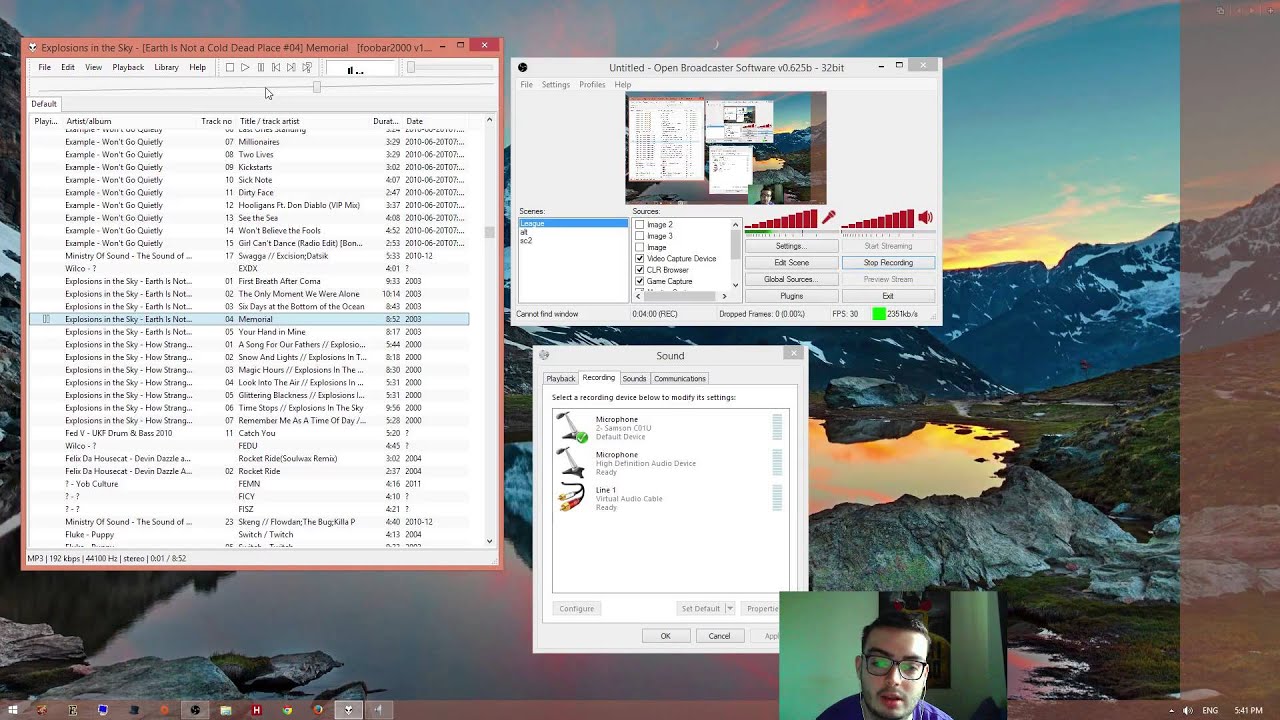Open the OBS taskbar icon
Viewport: 1280px width, 720px height.
(195, 710)
